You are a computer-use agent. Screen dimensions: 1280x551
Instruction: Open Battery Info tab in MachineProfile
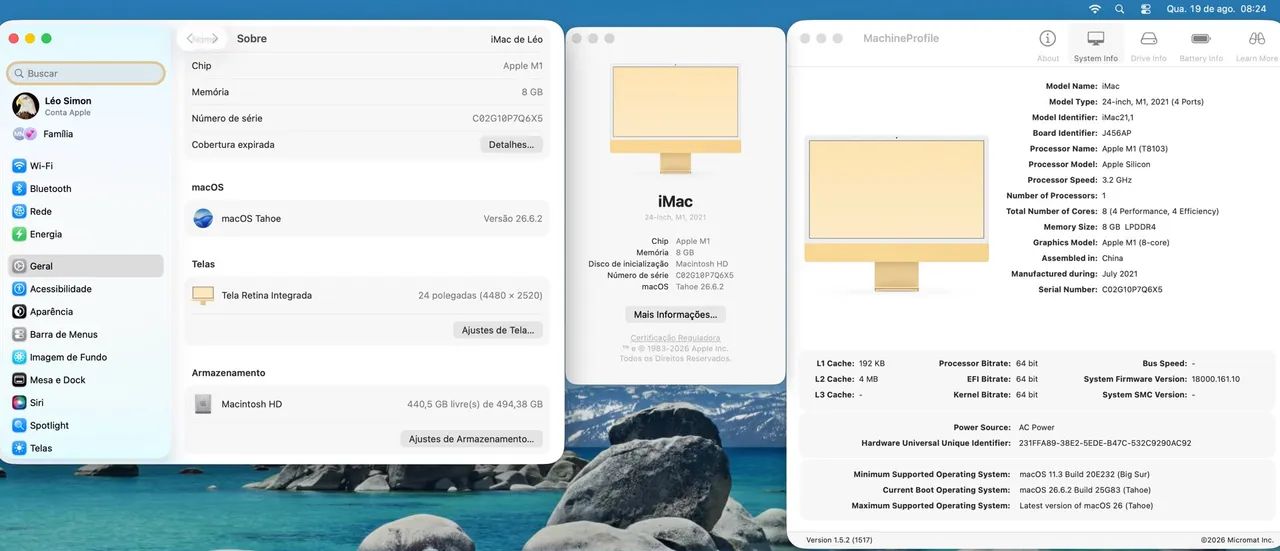click(1201, 46)
